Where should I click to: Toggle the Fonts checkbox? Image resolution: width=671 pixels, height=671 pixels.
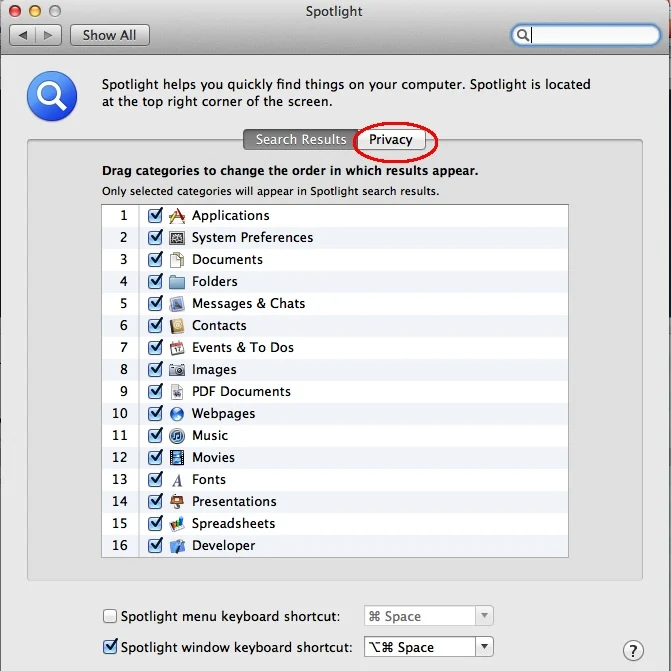click(155, 479)
